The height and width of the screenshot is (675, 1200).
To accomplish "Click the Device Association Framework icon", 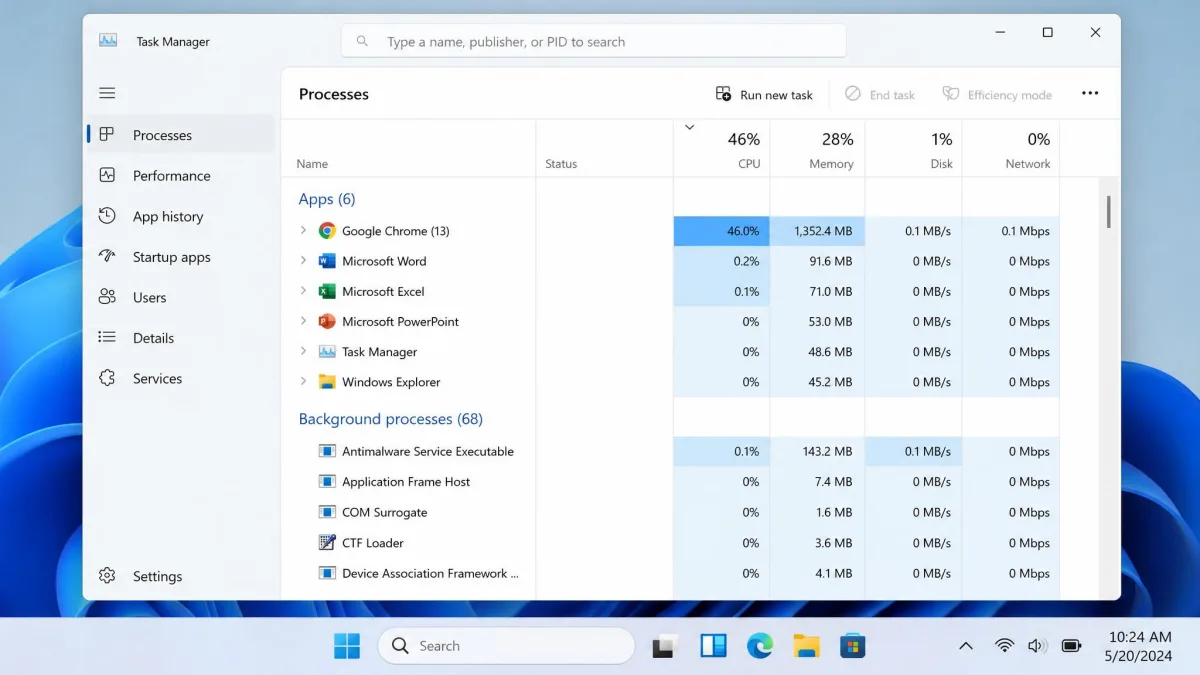I will point(326,573).
